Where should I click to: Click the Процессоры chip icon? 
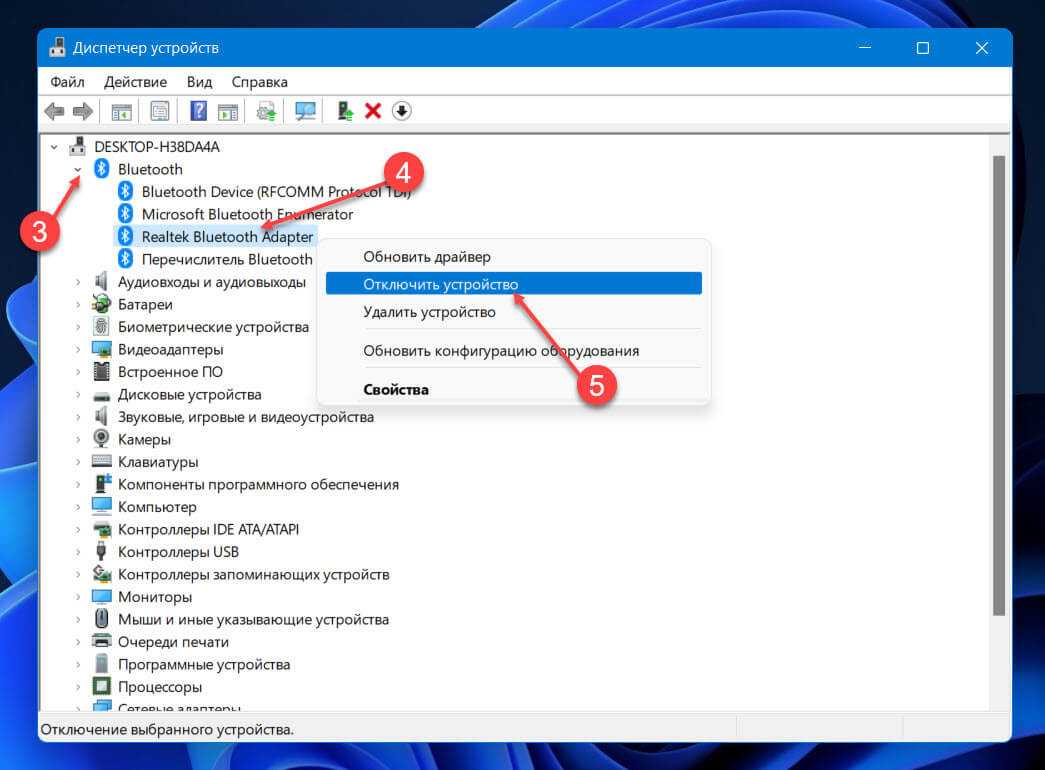(x=101, y=686)
